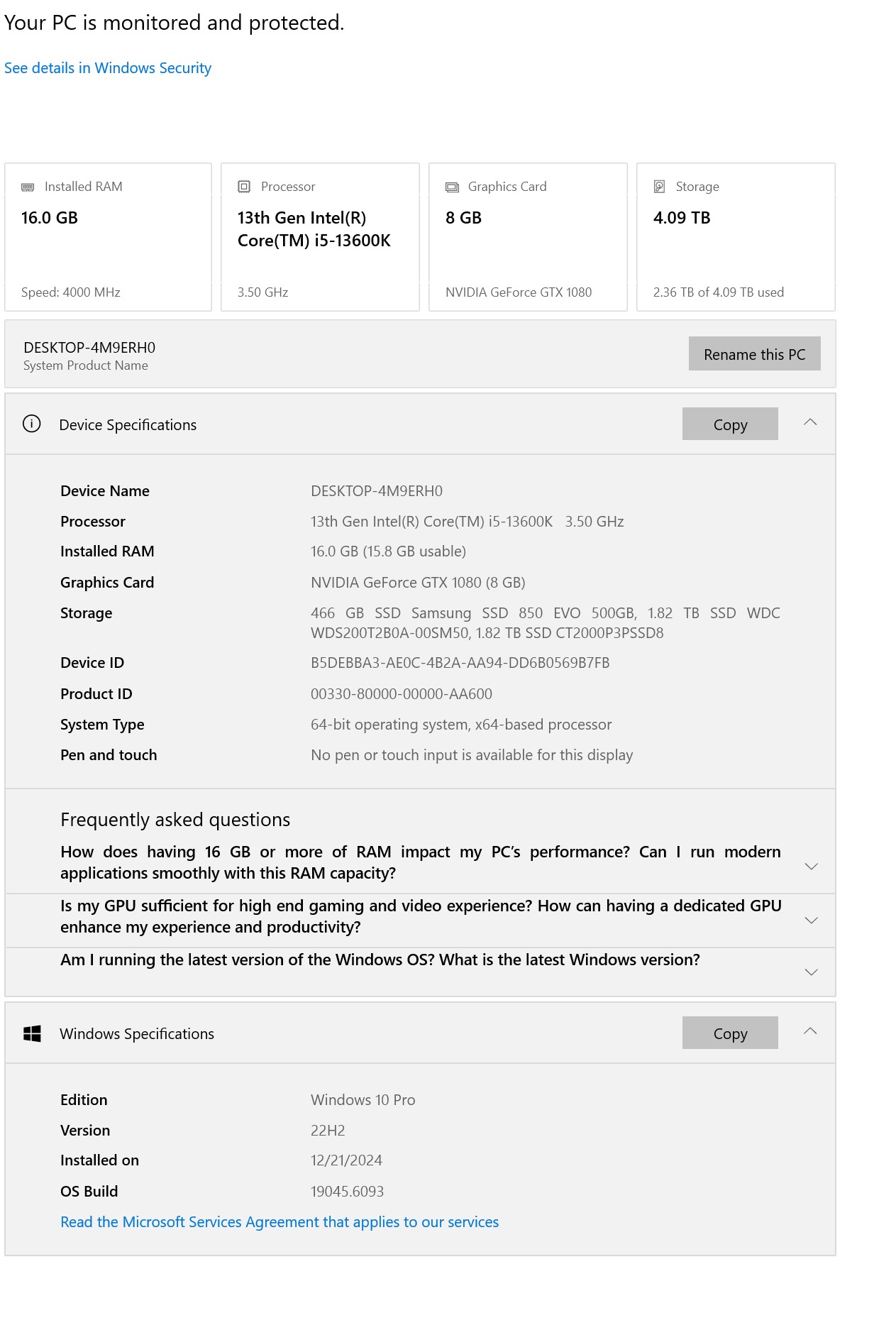Select the Graphics Card 8 GB card
This screenshot has width=896, height=1335.
coord(528,237)
